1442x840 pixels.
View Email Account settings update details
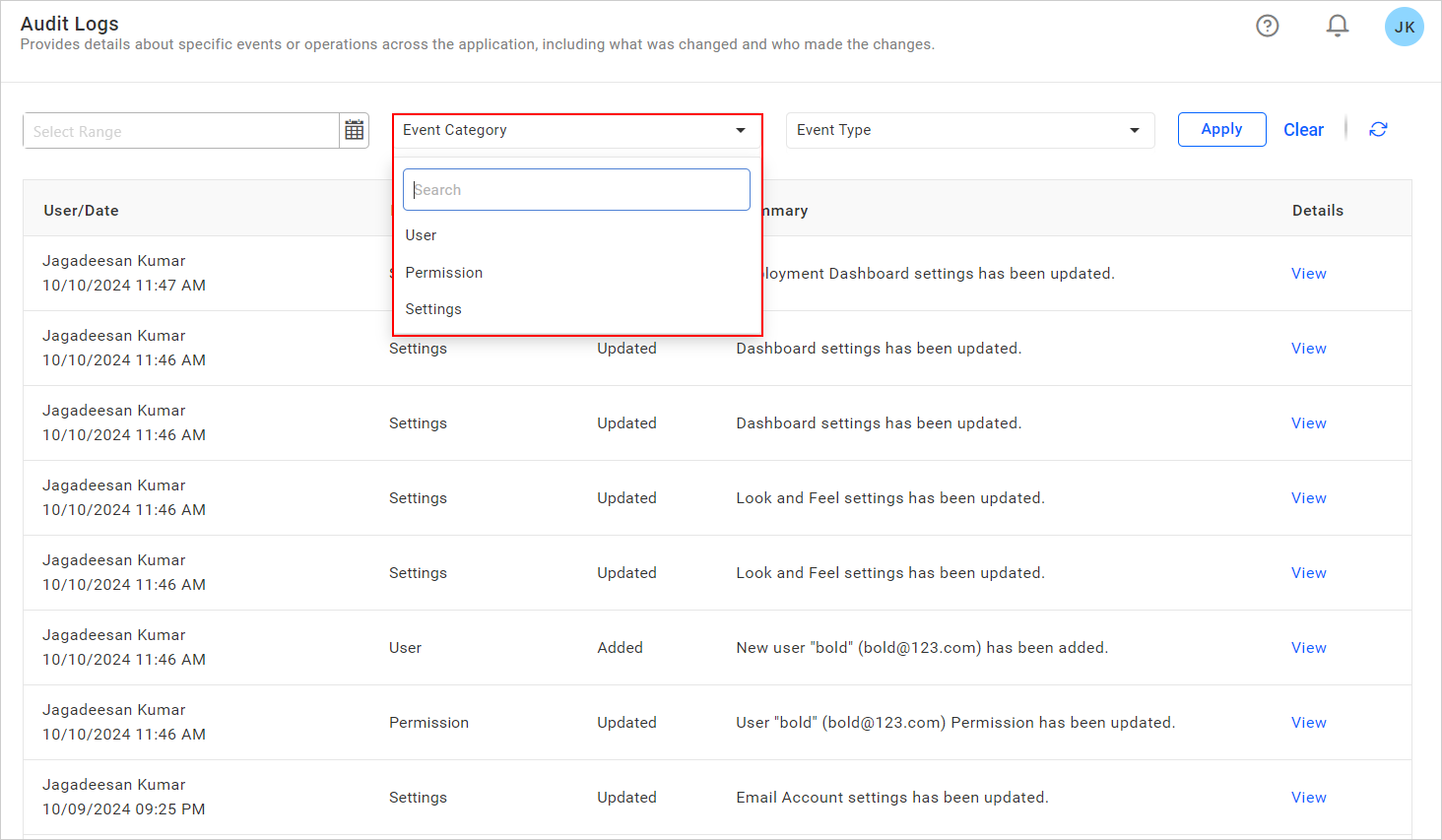1308,798
